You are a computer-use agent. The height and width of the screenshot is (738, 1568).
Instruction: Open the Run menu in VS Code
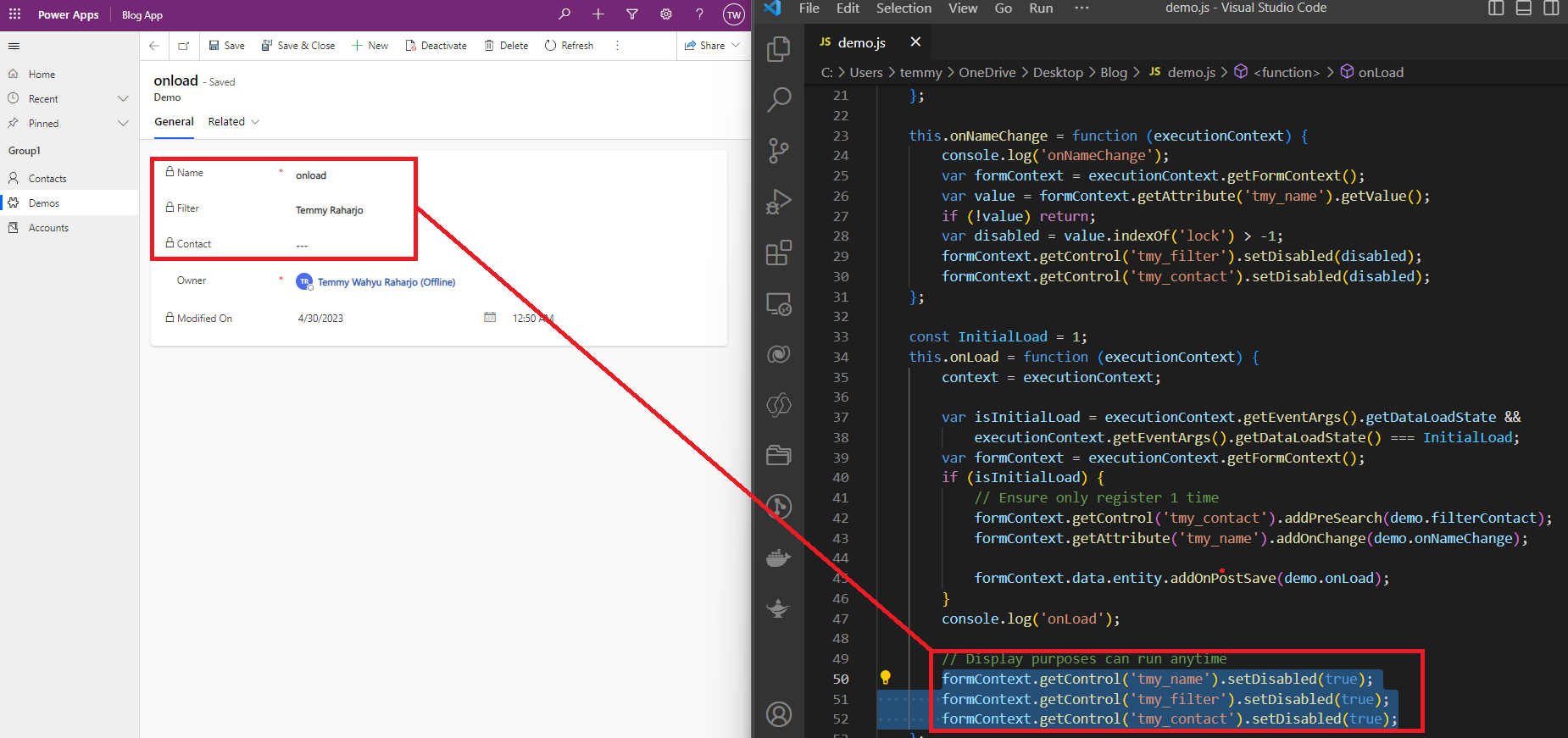coord(1041,8)
